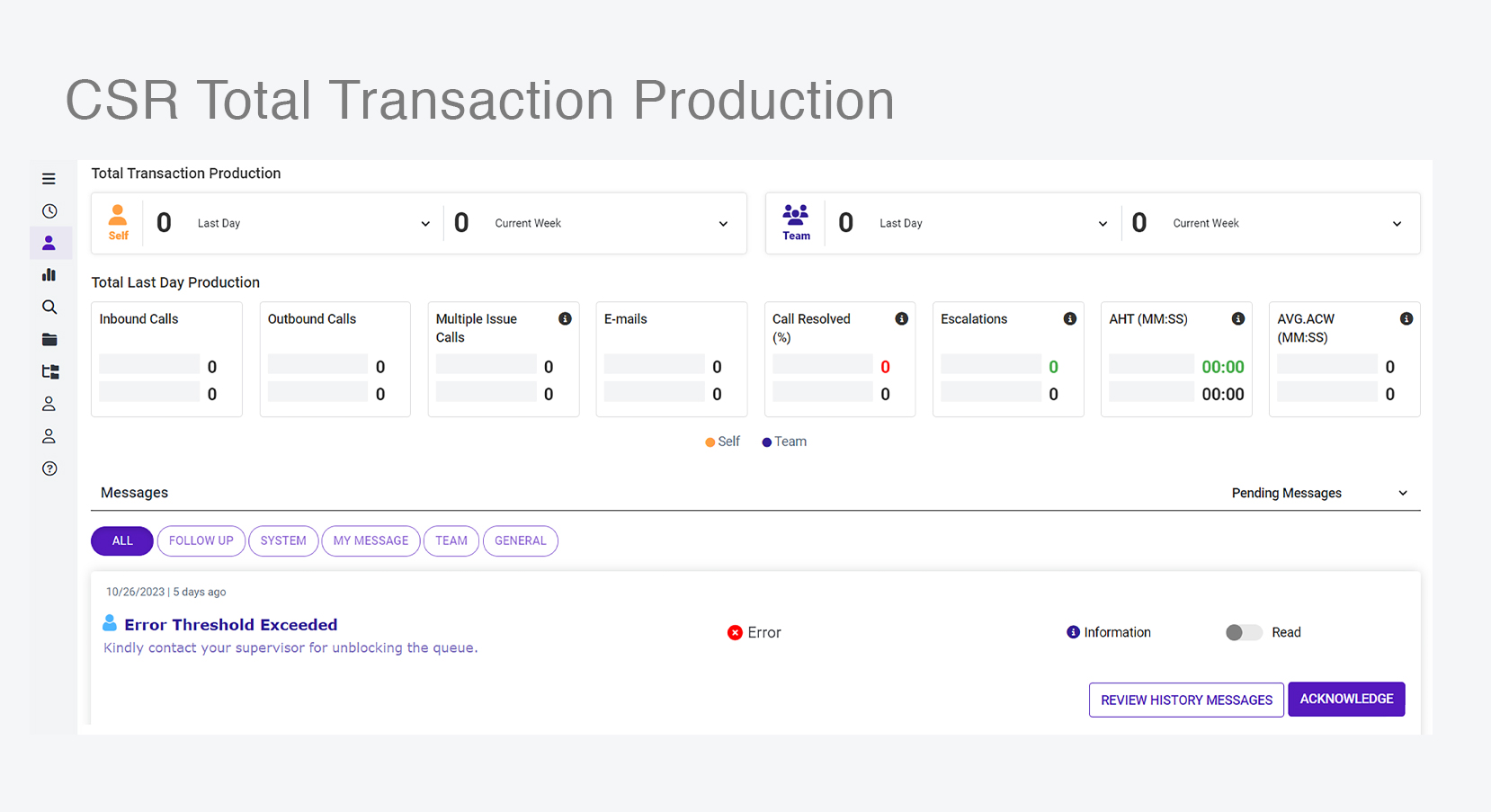Select the TEAM filter tab
Viewport: 1491px width, 812px height.
pos(451,540)
